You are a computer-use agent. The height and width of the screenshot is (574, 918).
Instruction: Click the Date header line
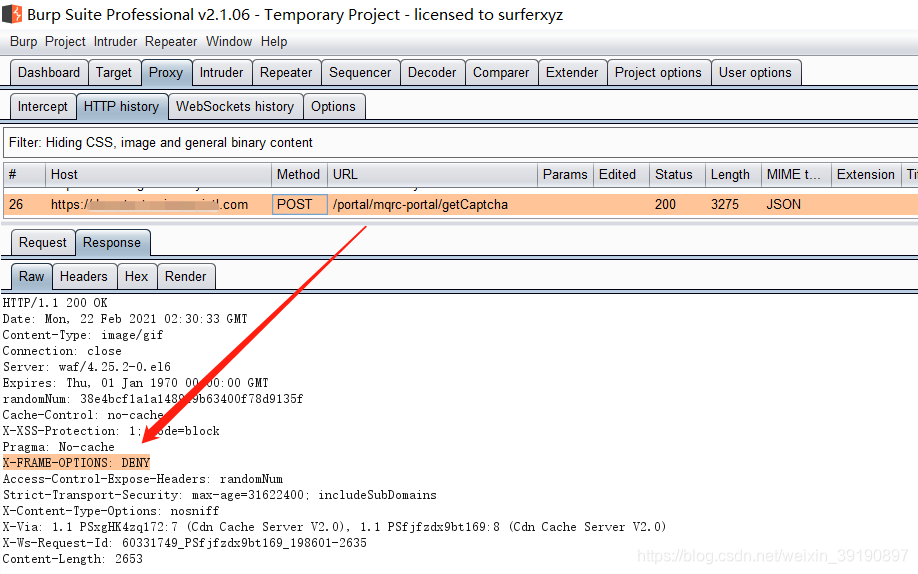pyautogui.click(x=125, y=319)
